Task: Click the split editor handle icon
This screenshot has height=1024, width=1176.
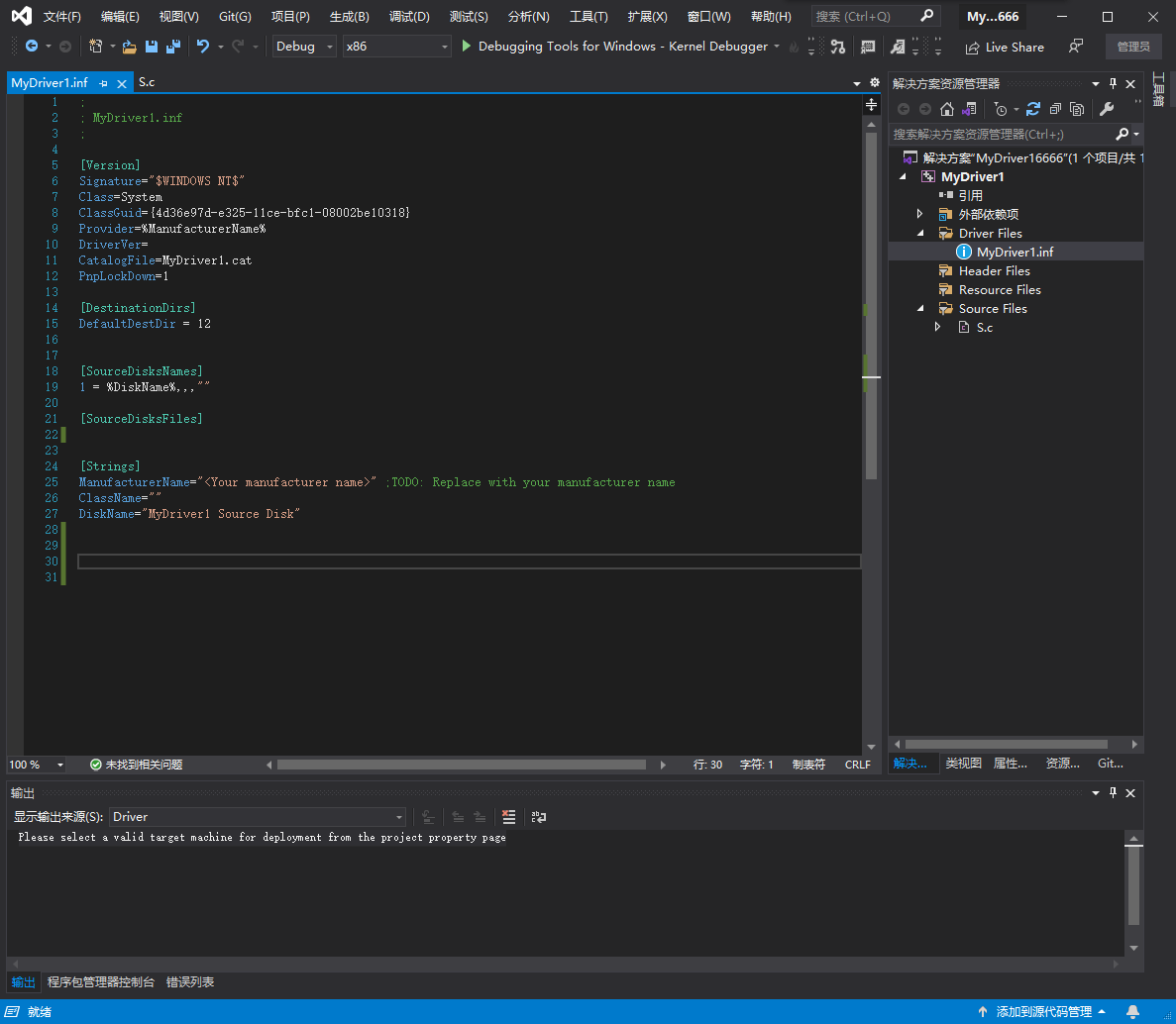Action: point(871,104)
